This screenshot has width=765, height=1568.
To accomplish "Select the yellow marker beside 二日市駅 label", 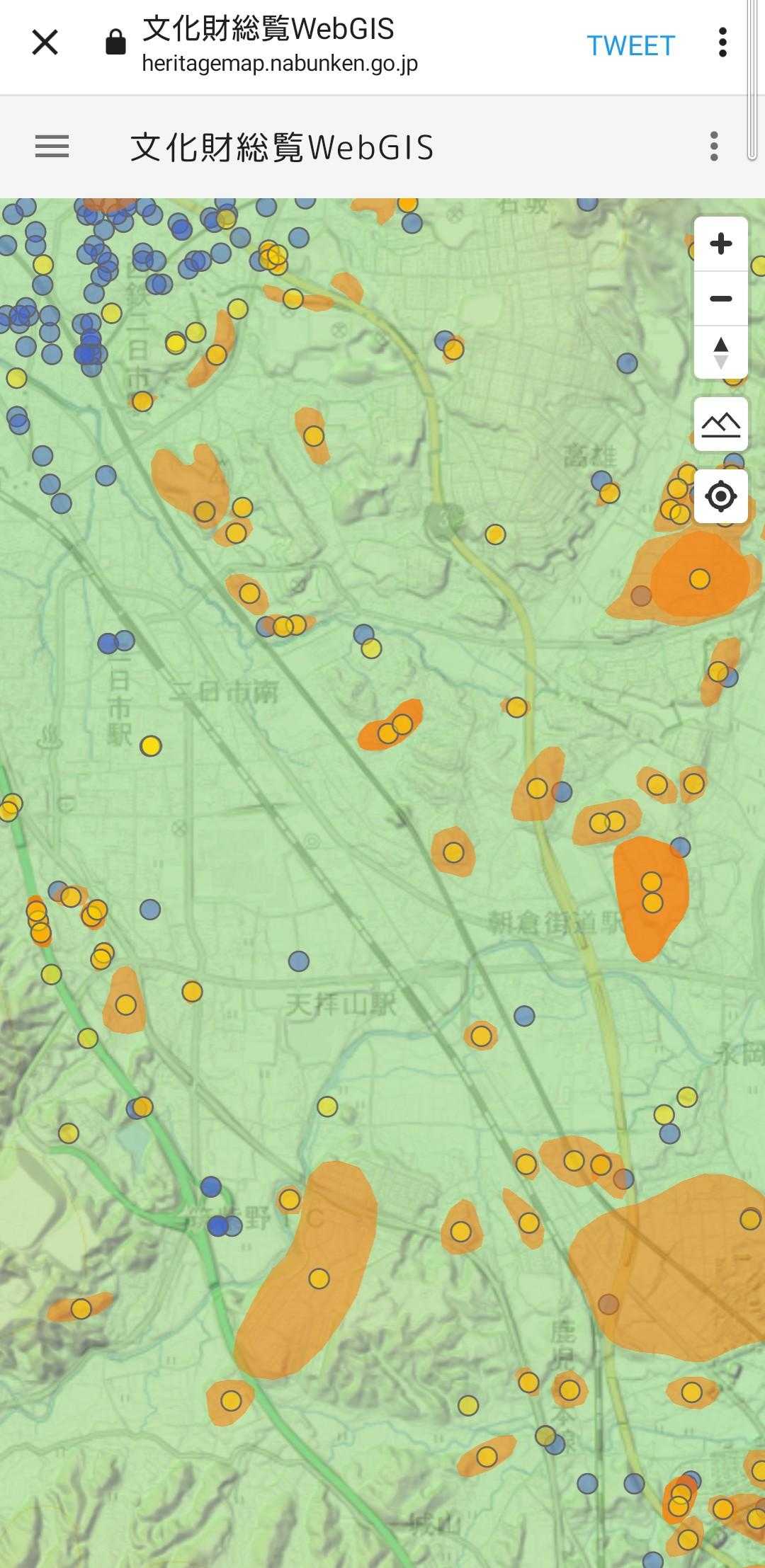I will point(151,746).
